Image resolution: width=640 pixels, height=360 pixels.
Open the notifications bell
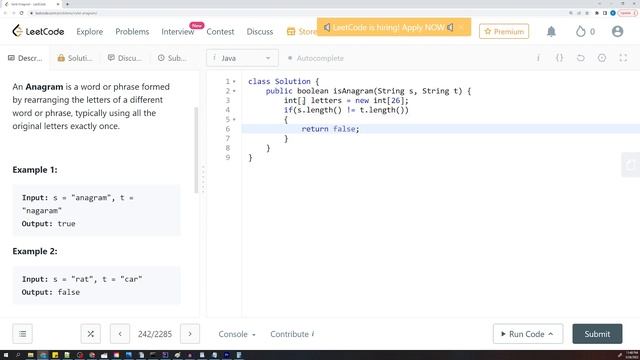(x=551, y=31)
